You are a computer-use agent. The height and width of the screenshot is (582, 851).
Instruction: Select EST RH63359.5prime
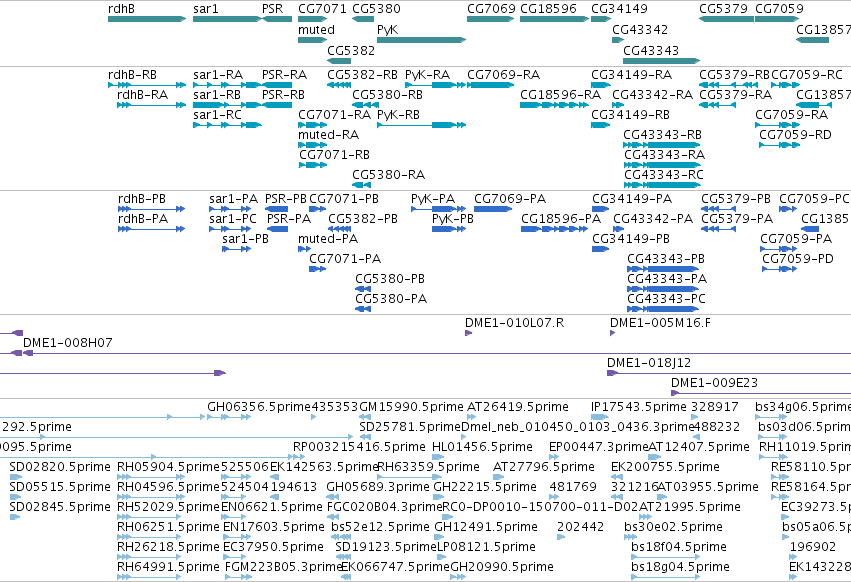(x=410, y=478)
